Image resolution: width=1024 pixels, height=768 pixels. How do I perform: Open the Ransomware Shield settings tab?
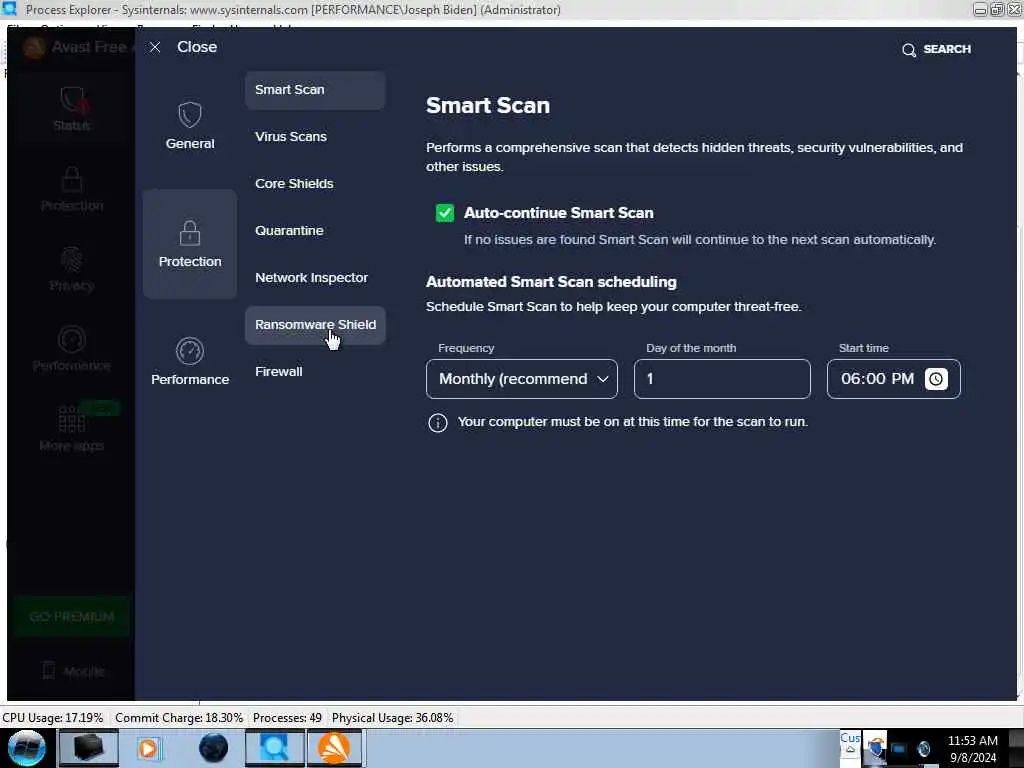pyautogui.click(x=315, y=325)
